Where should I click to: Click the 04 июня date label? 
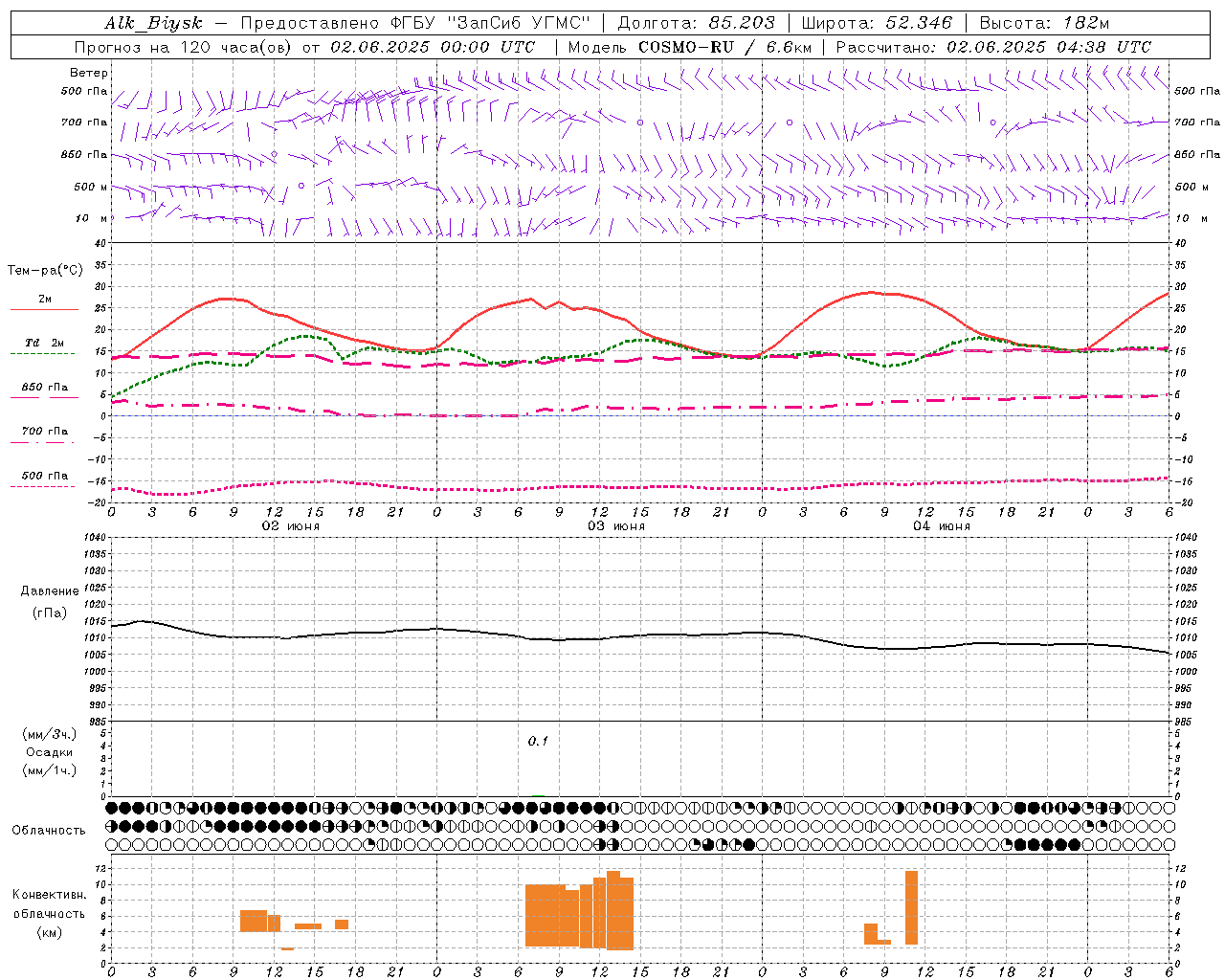tap(941, 526)
